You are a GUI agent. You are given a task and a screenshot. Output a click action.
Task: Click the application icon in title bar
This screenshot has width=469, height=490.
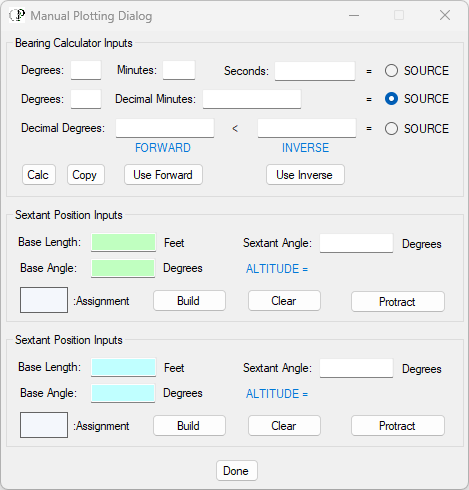pyautogui.click(x=17, y=15)
